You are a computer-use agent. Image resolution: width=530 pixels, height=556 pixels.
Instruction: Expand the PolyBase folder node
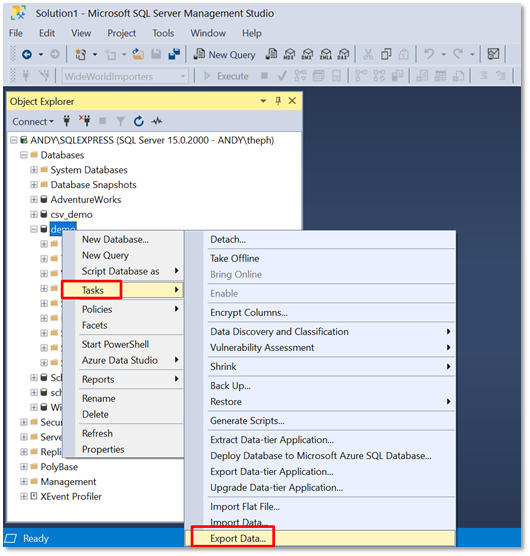[x=23, y=467]
